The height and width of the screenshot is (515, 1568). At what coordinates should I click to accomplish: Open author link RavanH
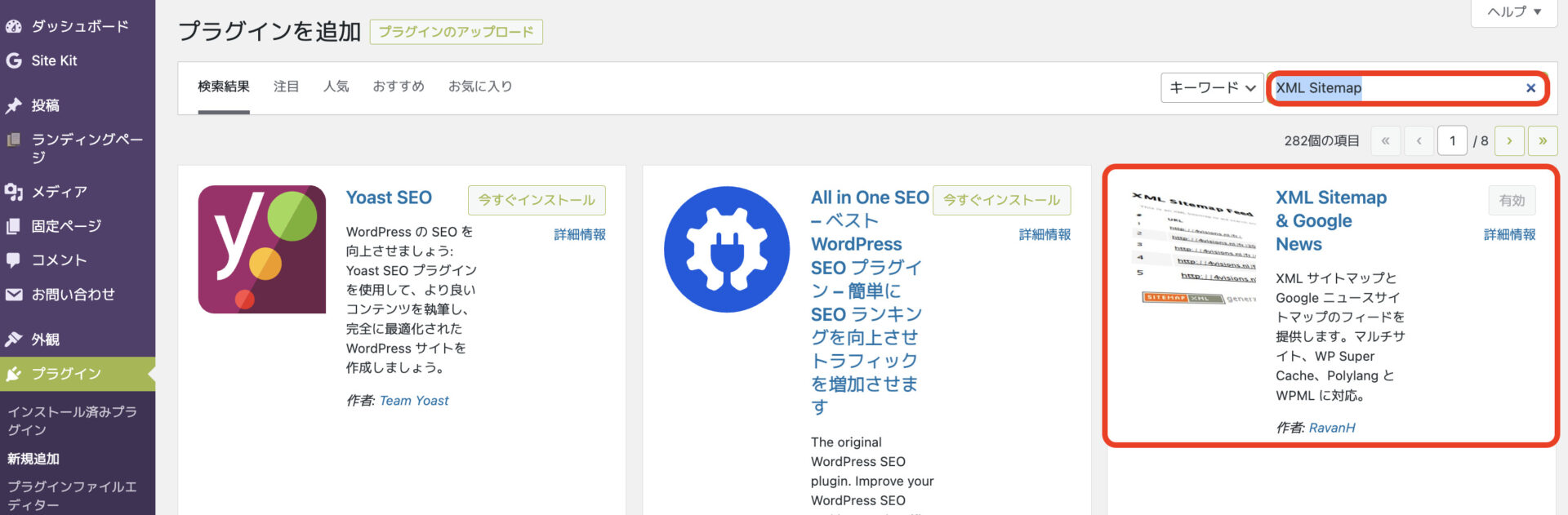(x=1332, y=428)
